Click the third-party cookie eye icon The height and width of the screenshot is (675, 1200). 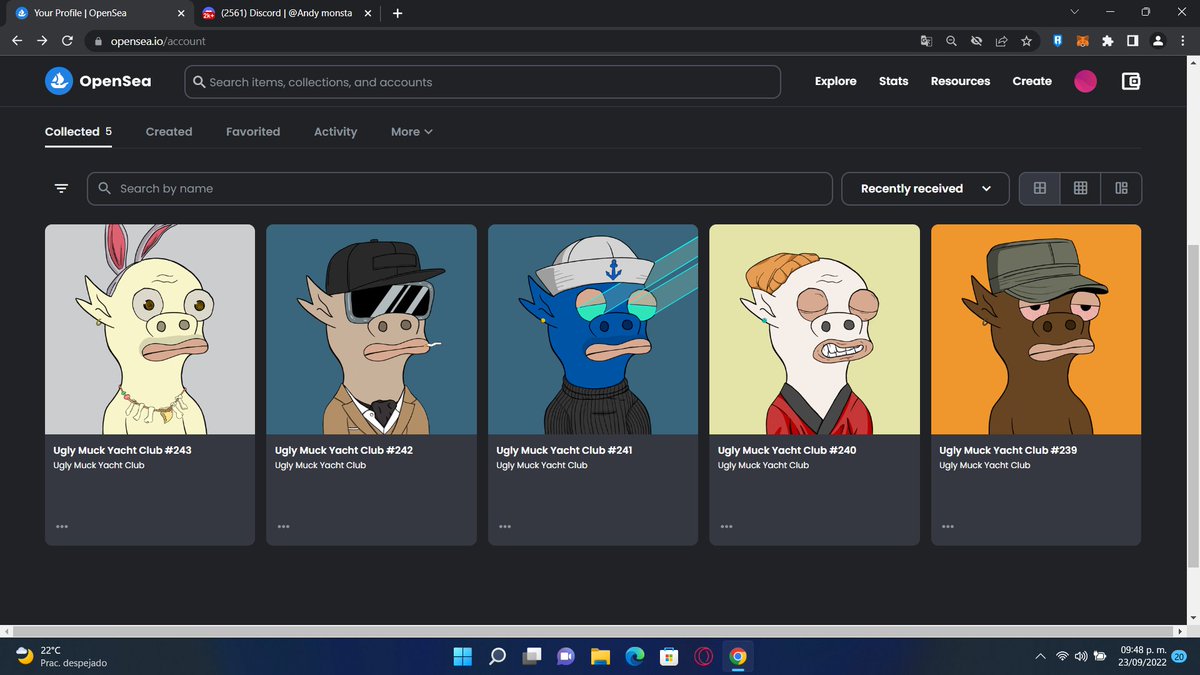tap(976, 41)
